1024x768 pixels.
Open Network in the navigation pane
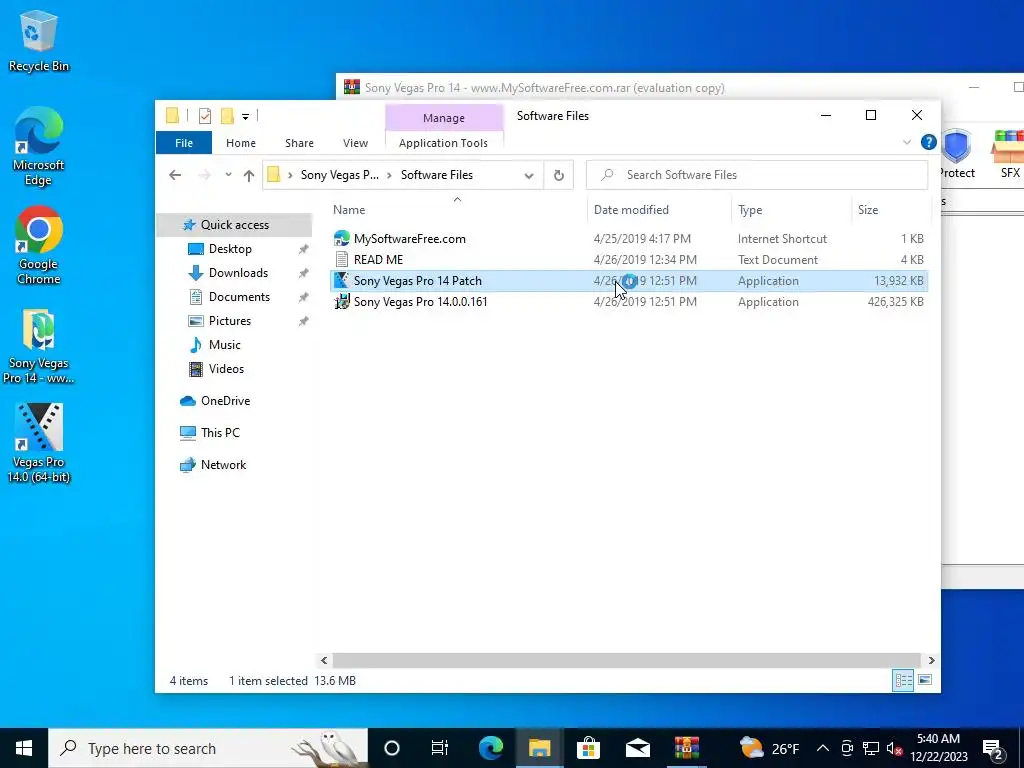coord(223,465)
